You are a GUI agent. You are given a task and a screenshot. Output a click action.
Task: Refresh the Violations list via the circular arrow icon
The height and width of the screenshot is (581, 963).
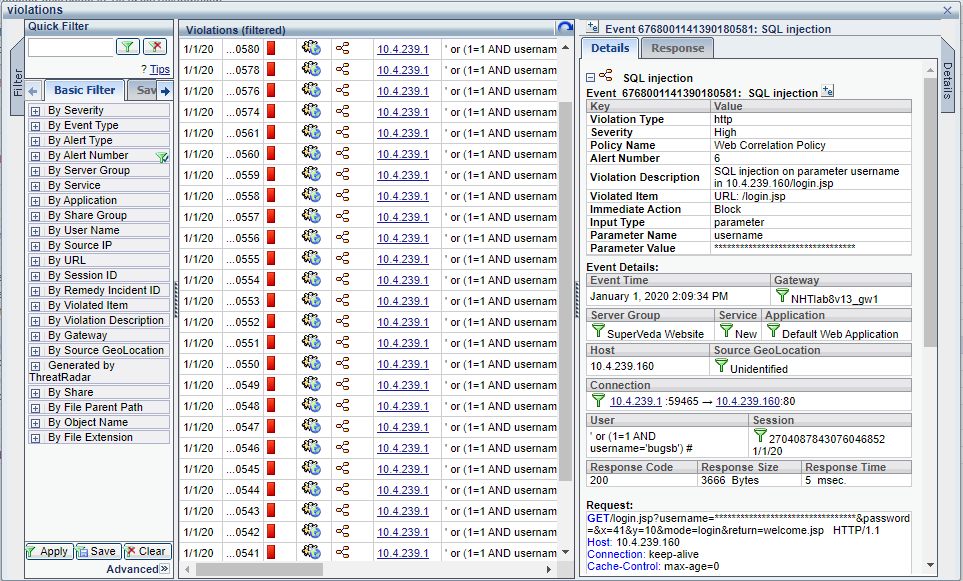pyautogui.click(x=565, y=27)
